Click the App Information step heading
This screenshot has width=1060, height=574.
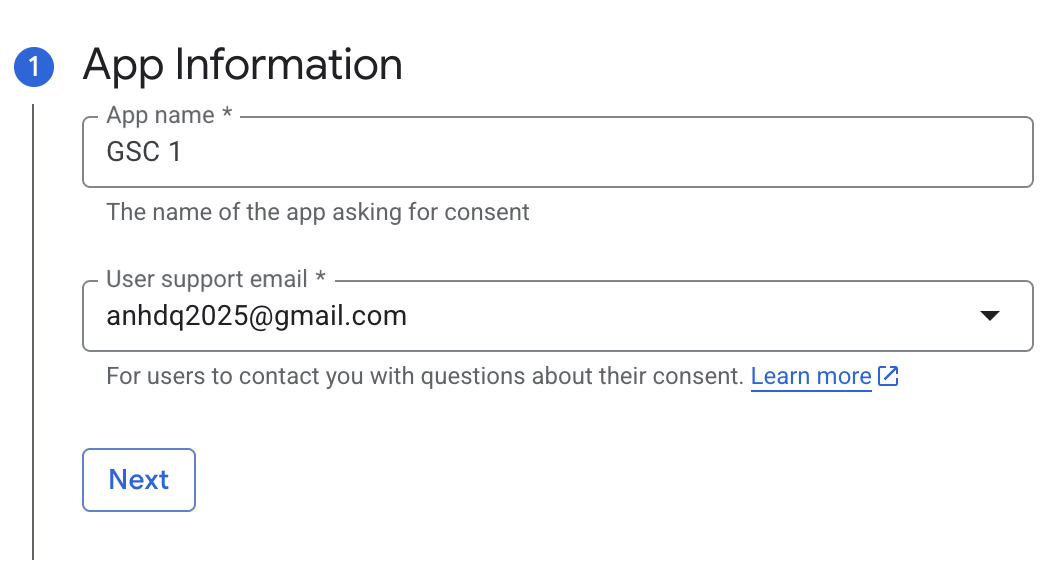coord(243,65)
